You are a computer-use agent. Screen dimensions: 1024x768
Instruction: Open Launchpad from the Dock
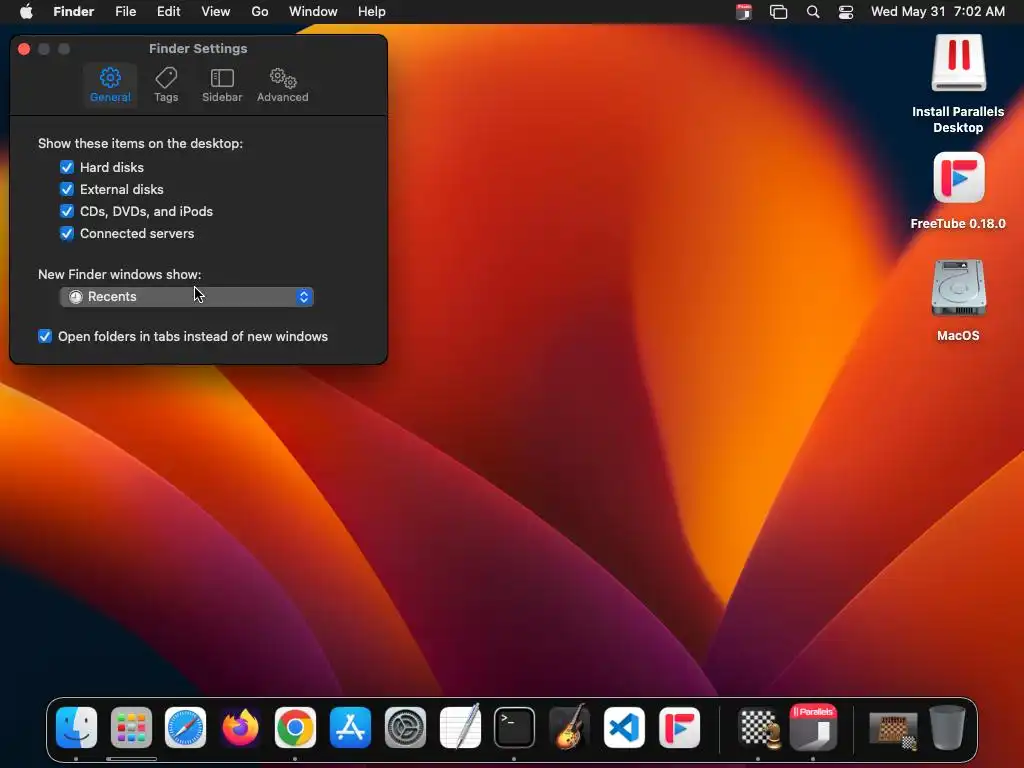131,728
